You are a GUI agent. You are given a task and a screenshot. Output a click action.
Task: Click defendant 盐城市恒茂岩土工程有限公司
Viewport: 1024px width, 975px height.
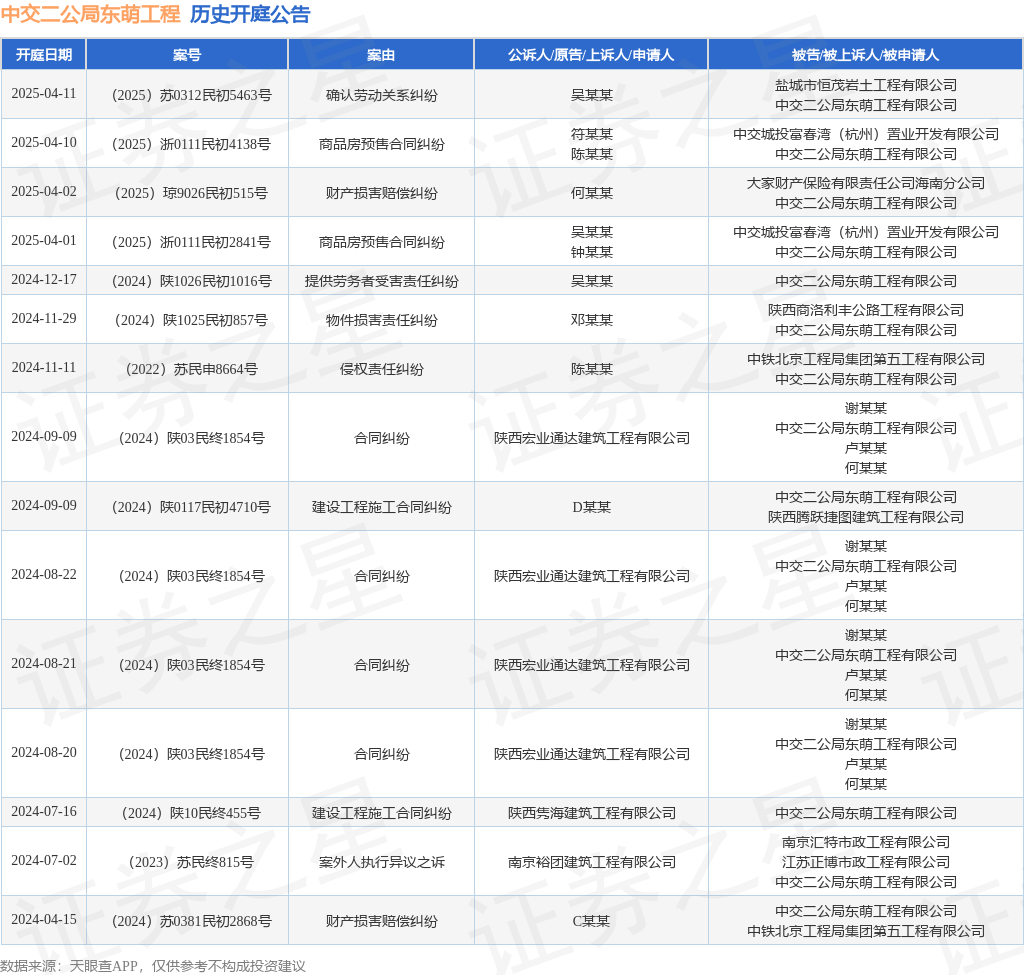point(866,85)
